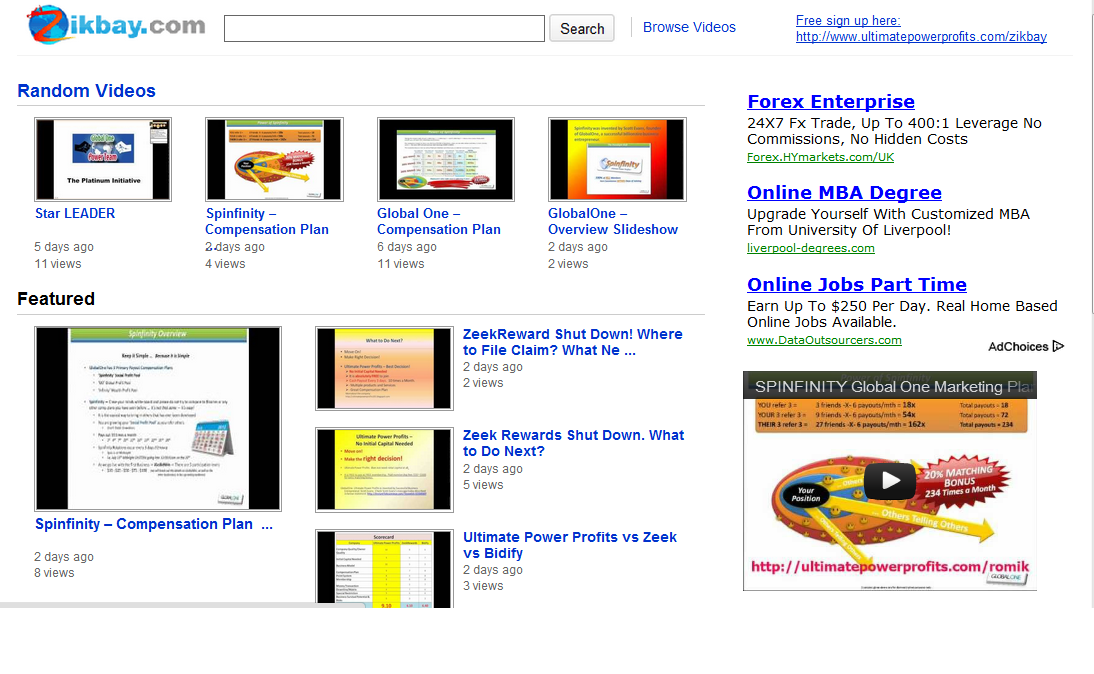This screenshot has height=674, width=1094.
Task: Click the '11 views' text under Star LEADER
Action: tap(58, 264)
